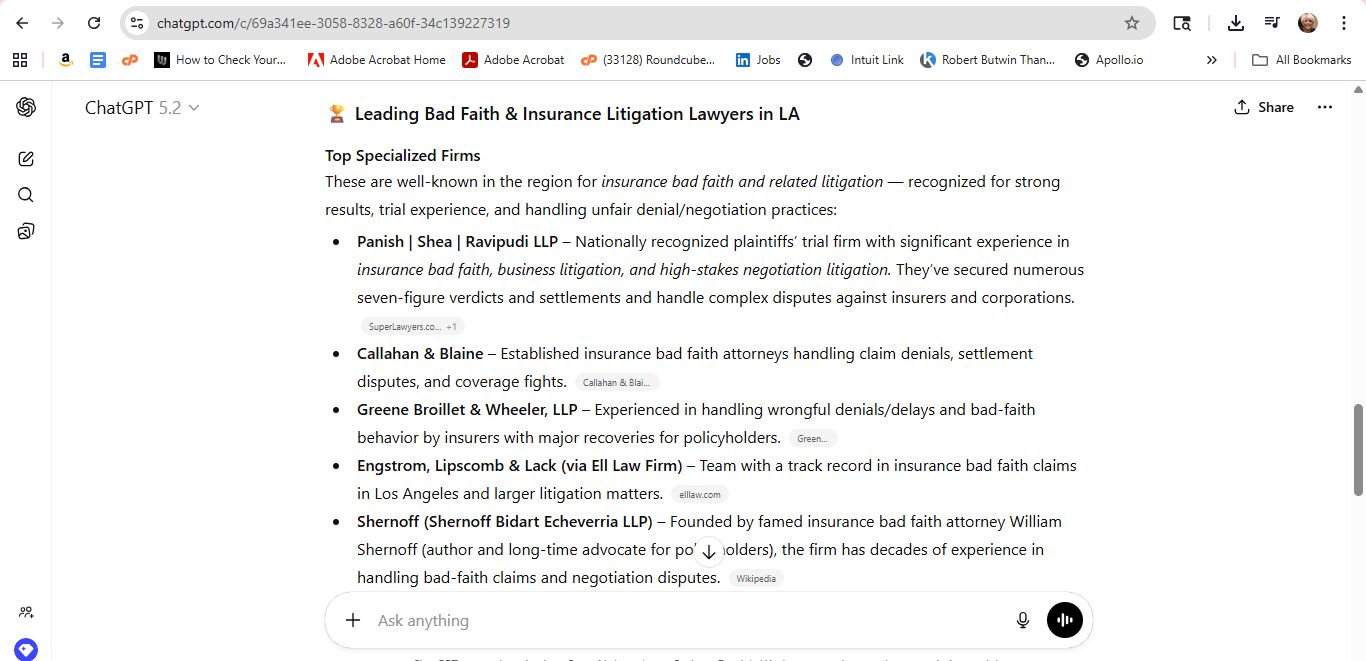The image size is (1366, 661).
Task: Open invite team members icon
Action: click(x=26, y=612)
